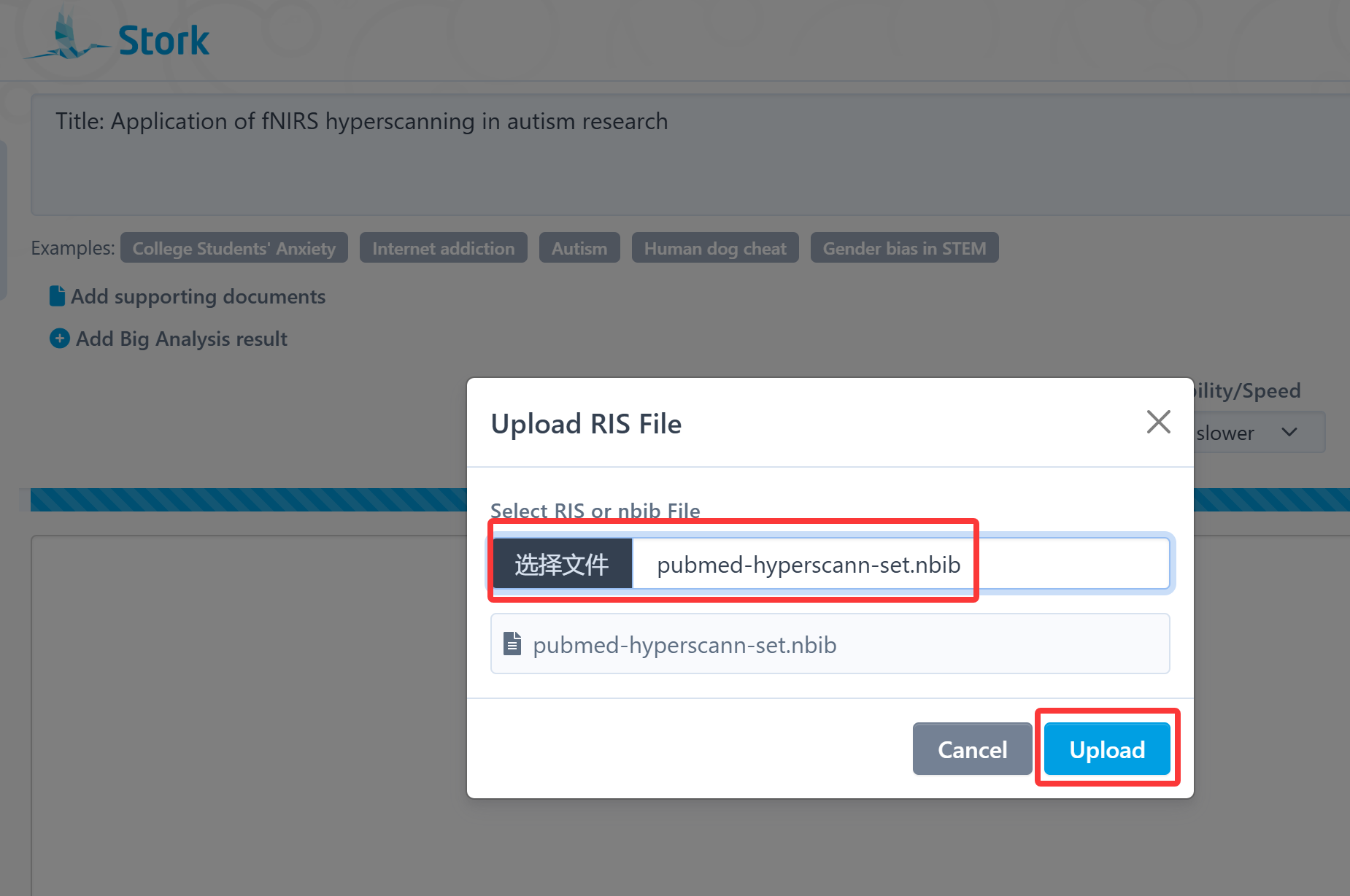Open the Add supporting documents link
The width and height of the screenshot is (1350, 896).
click(198, 296)
